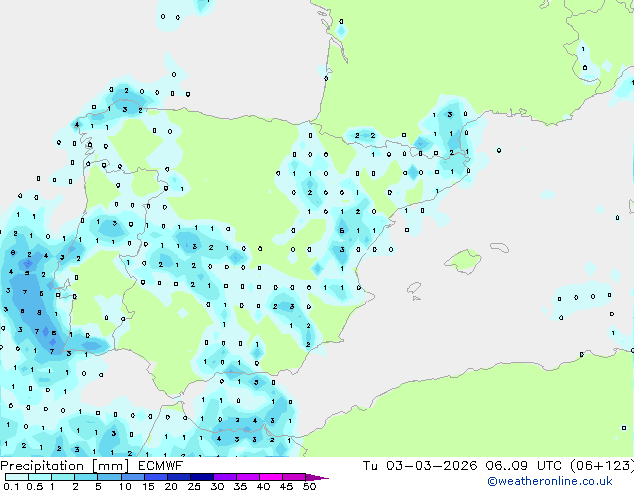This screenshot has width=634, height=490.
Task: Click the "10" legend value
Action: tap(125, 486)
